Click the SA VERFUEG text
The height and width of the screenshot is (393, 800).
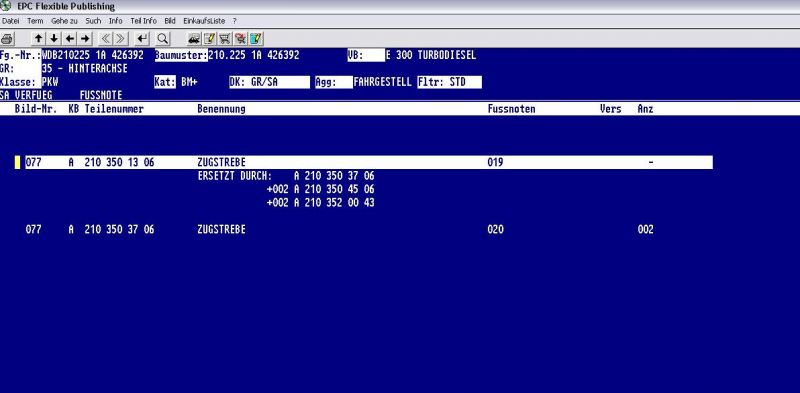26,95
